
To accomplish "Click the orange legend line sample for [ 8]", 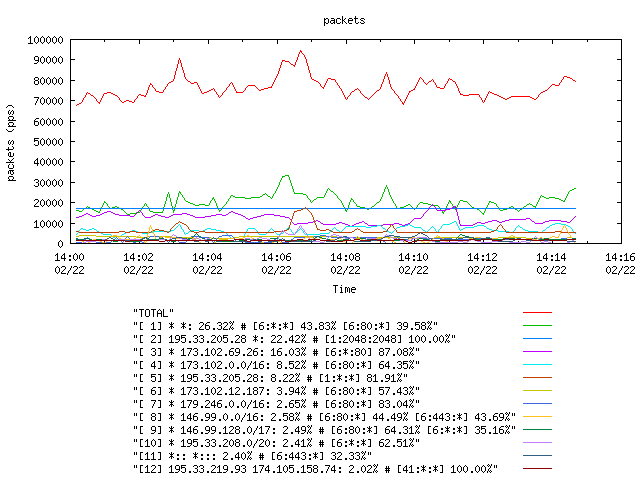I will coord(537,417).
